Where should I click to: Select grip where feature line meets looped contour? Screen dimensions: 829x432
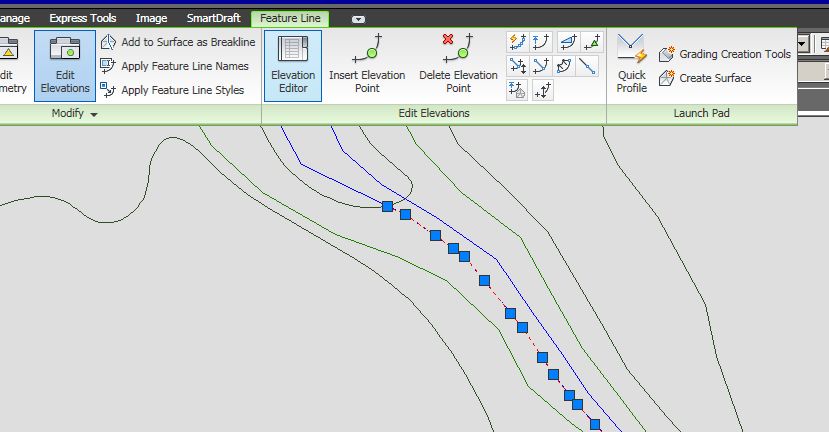click(x=387, y=206)
